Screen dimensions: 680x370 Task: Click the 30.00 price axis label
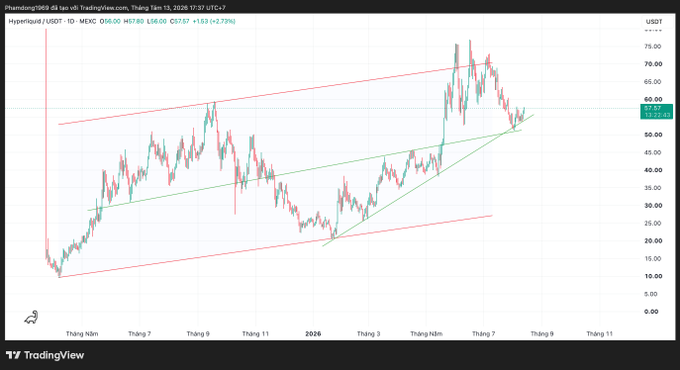653,206
